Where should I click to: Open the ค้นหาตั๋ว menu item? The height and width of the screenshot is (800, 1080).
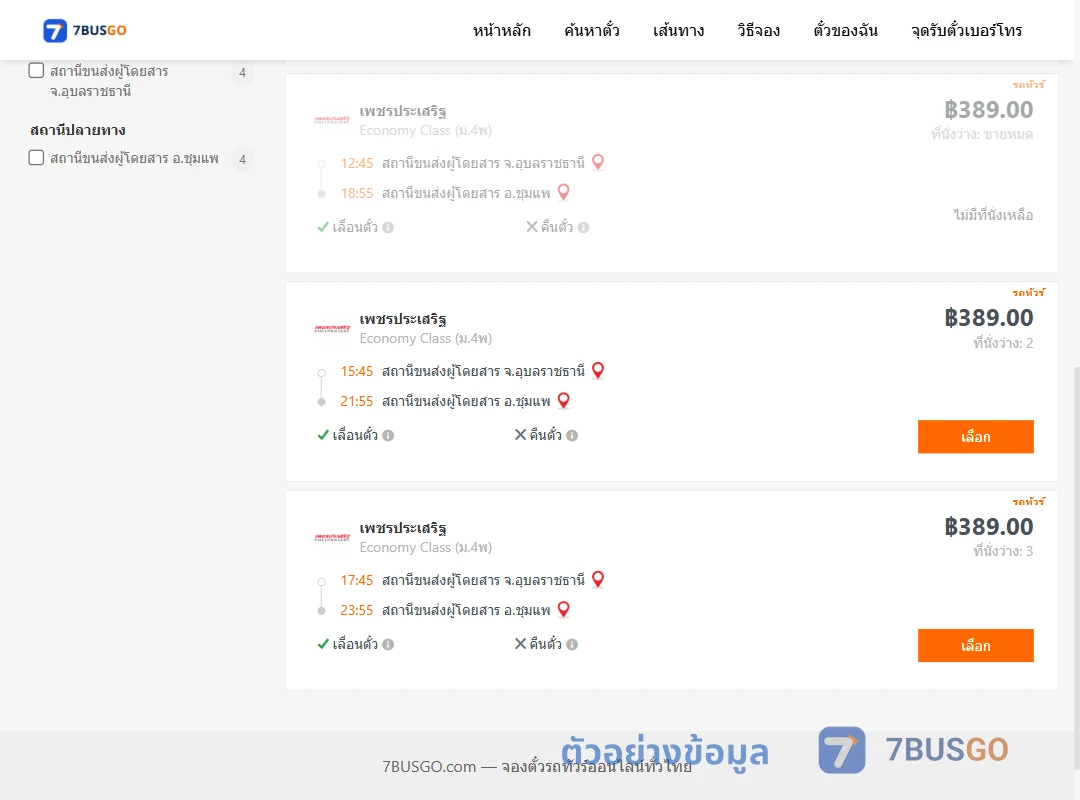(x=592, y=30)
